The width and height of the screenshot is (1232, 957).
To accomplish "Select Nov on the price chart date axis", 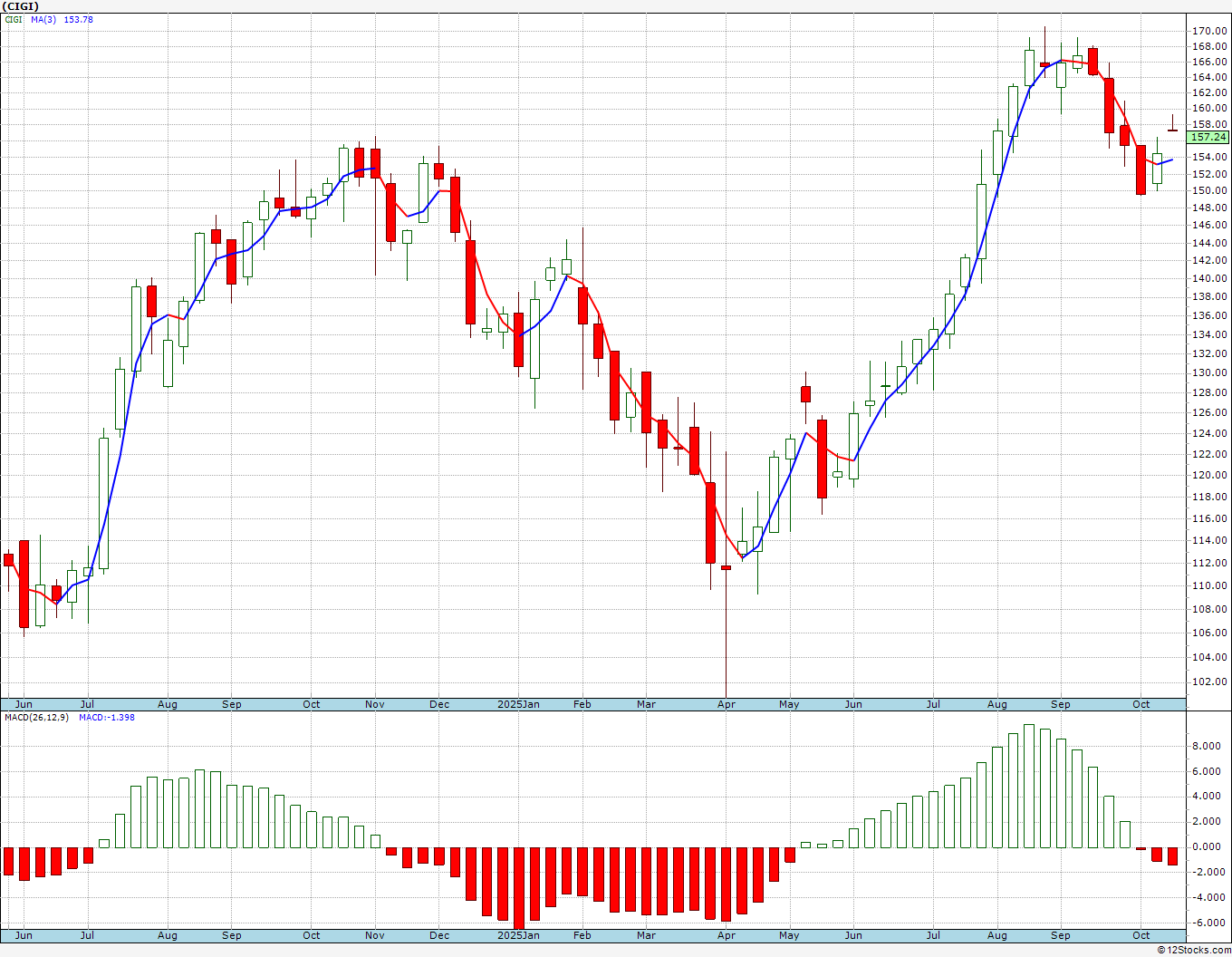I will (x=375, y=704).
